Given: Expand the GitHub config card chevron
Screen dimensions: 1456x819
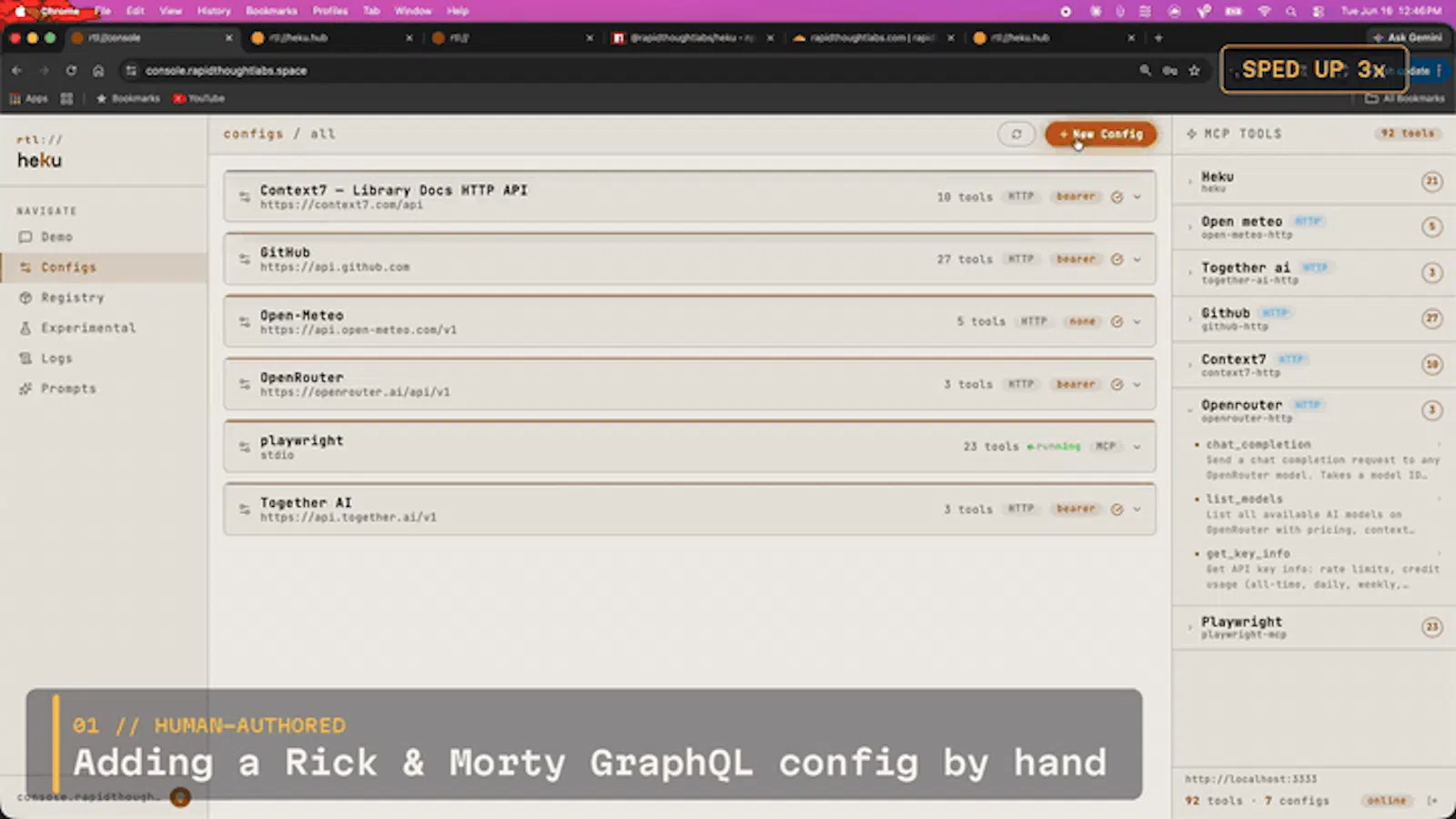Looking at the screenshot, I should coord(1137,259).
